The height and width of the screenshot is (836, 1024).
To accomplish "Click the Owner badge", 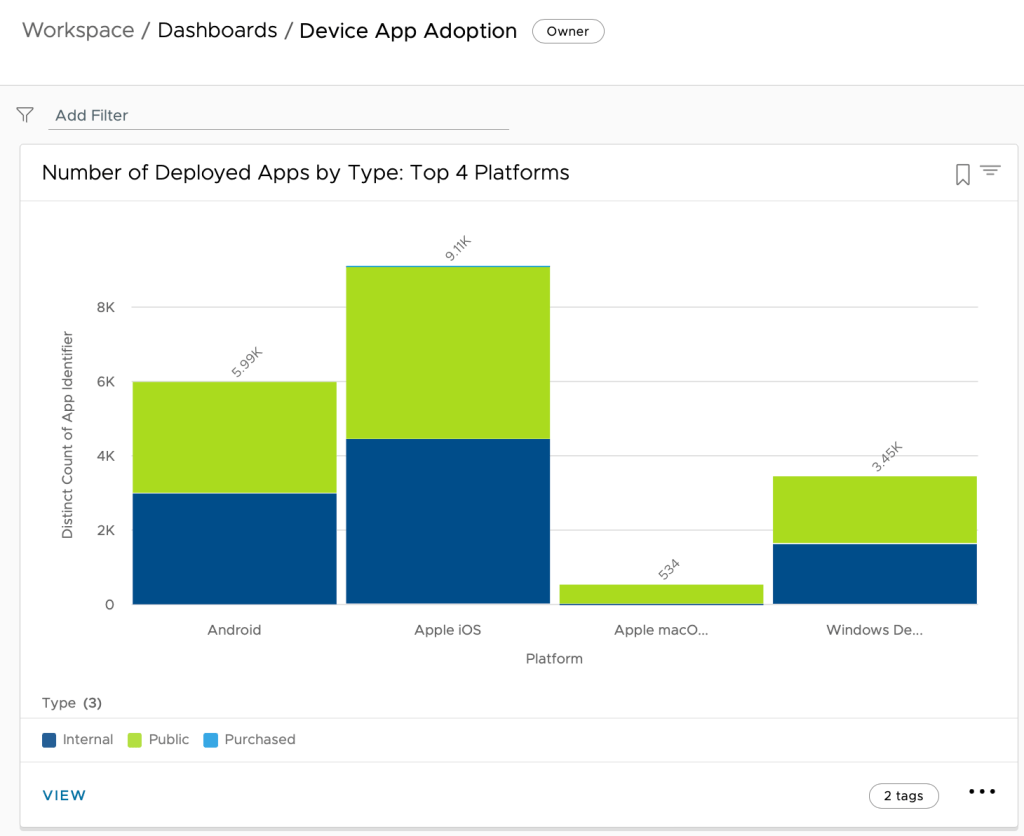I will [x=567, y=32].
